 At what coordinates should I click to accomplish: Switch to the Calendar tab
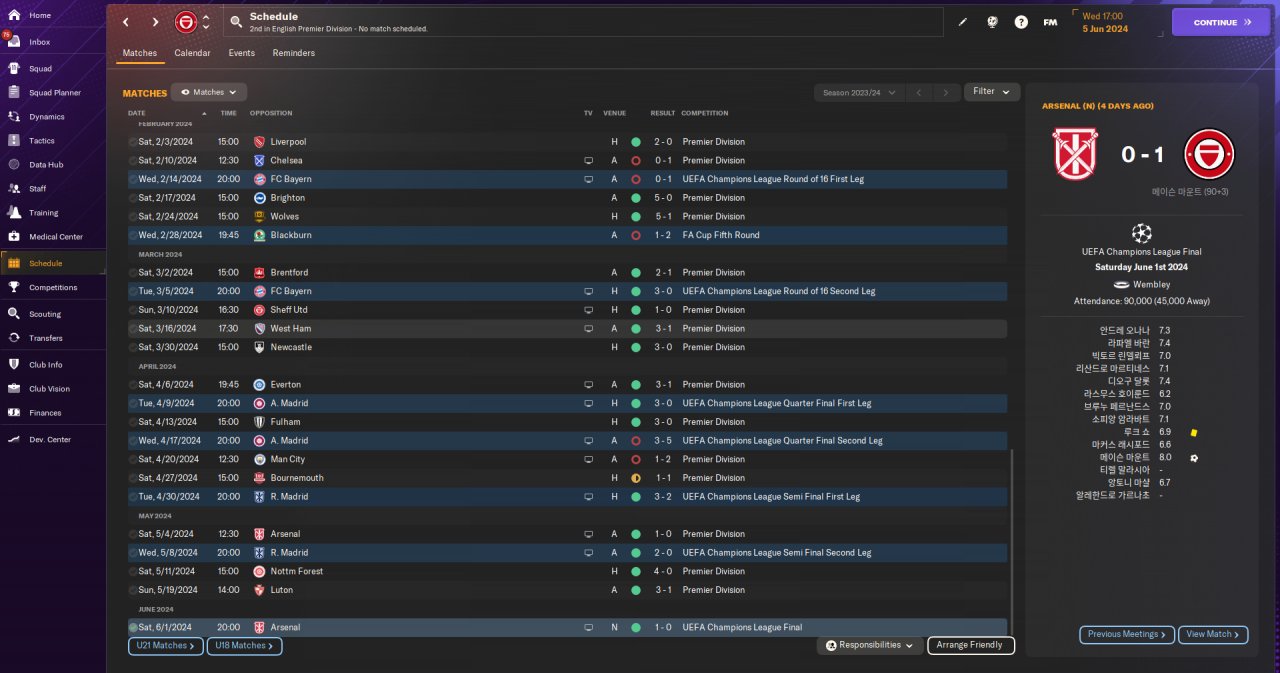pos(192,53)
